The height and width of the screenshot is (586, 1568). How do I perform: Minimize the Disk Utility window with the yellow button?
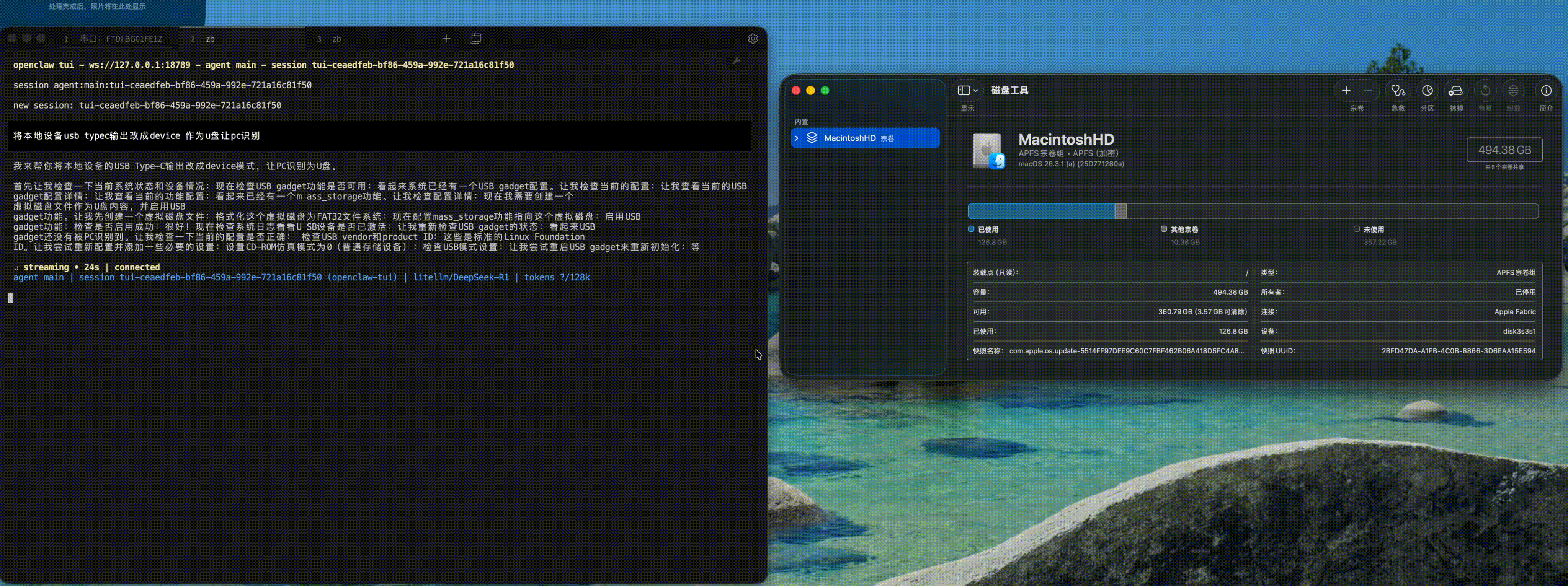pyautogui.click(x=810, y=91)
